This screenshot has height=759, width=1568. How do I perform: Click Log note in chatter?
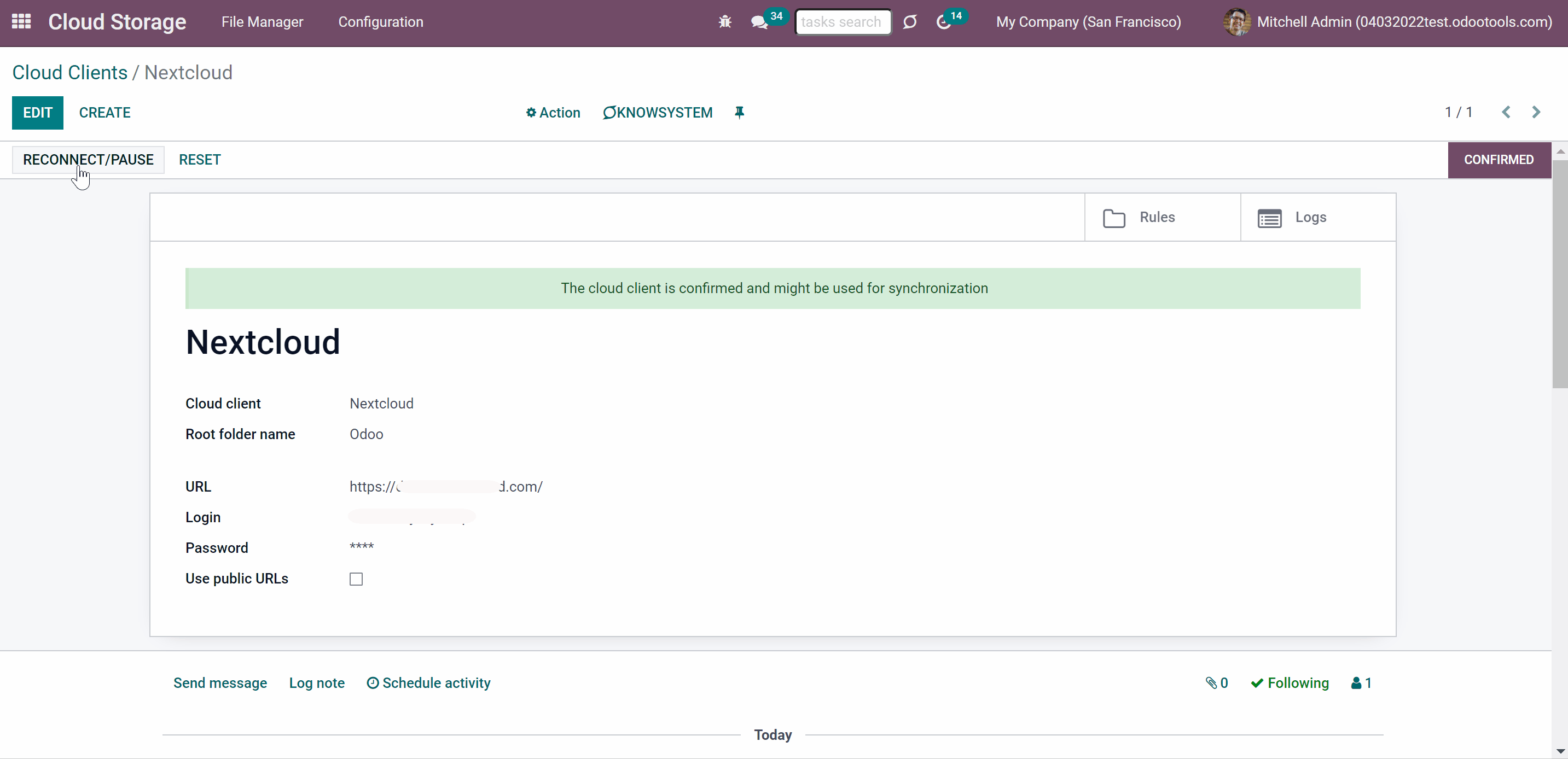point(317,683)
